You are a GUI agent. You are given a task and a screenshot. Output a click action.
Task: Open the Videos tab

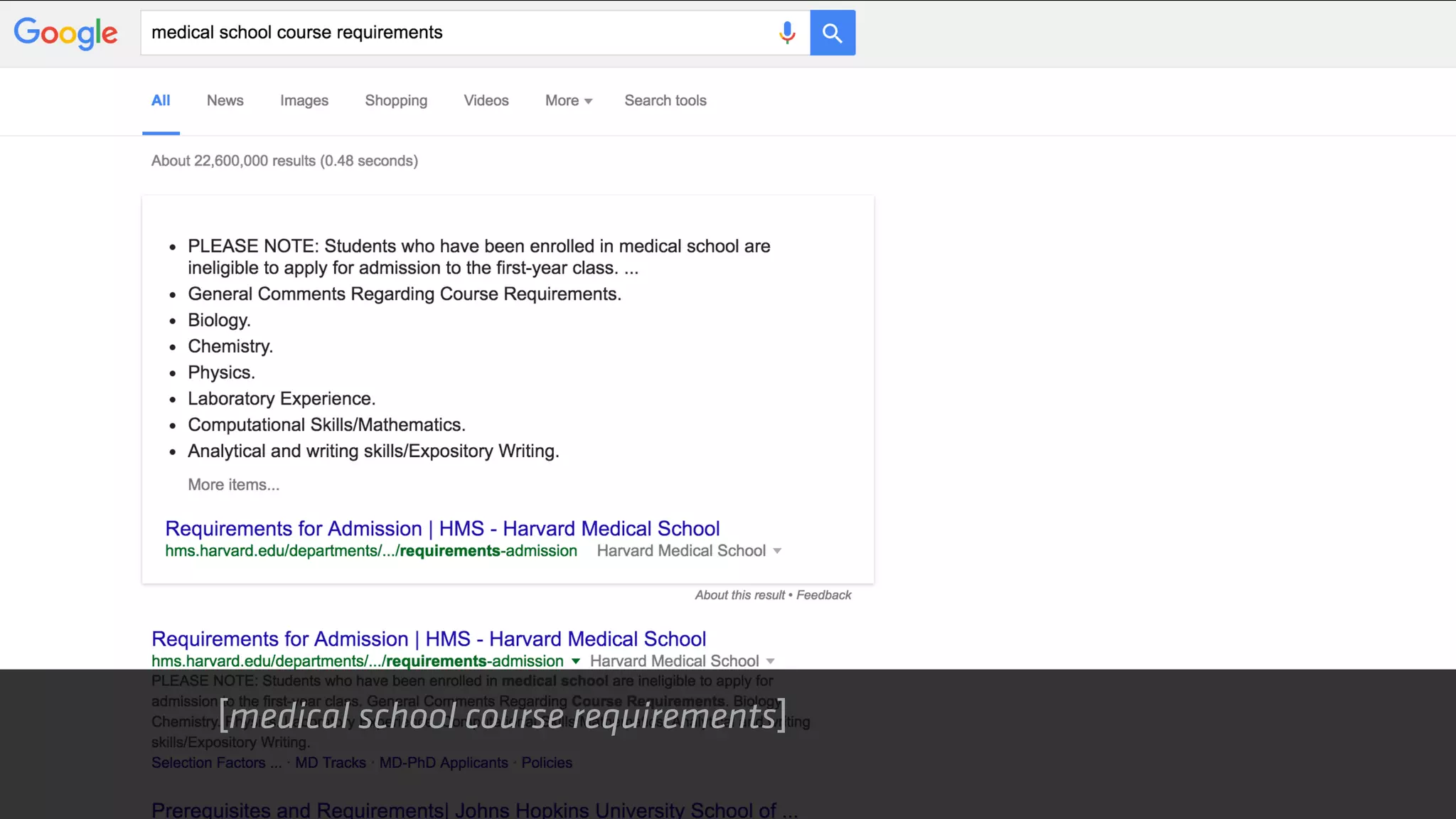coord(486,100)
